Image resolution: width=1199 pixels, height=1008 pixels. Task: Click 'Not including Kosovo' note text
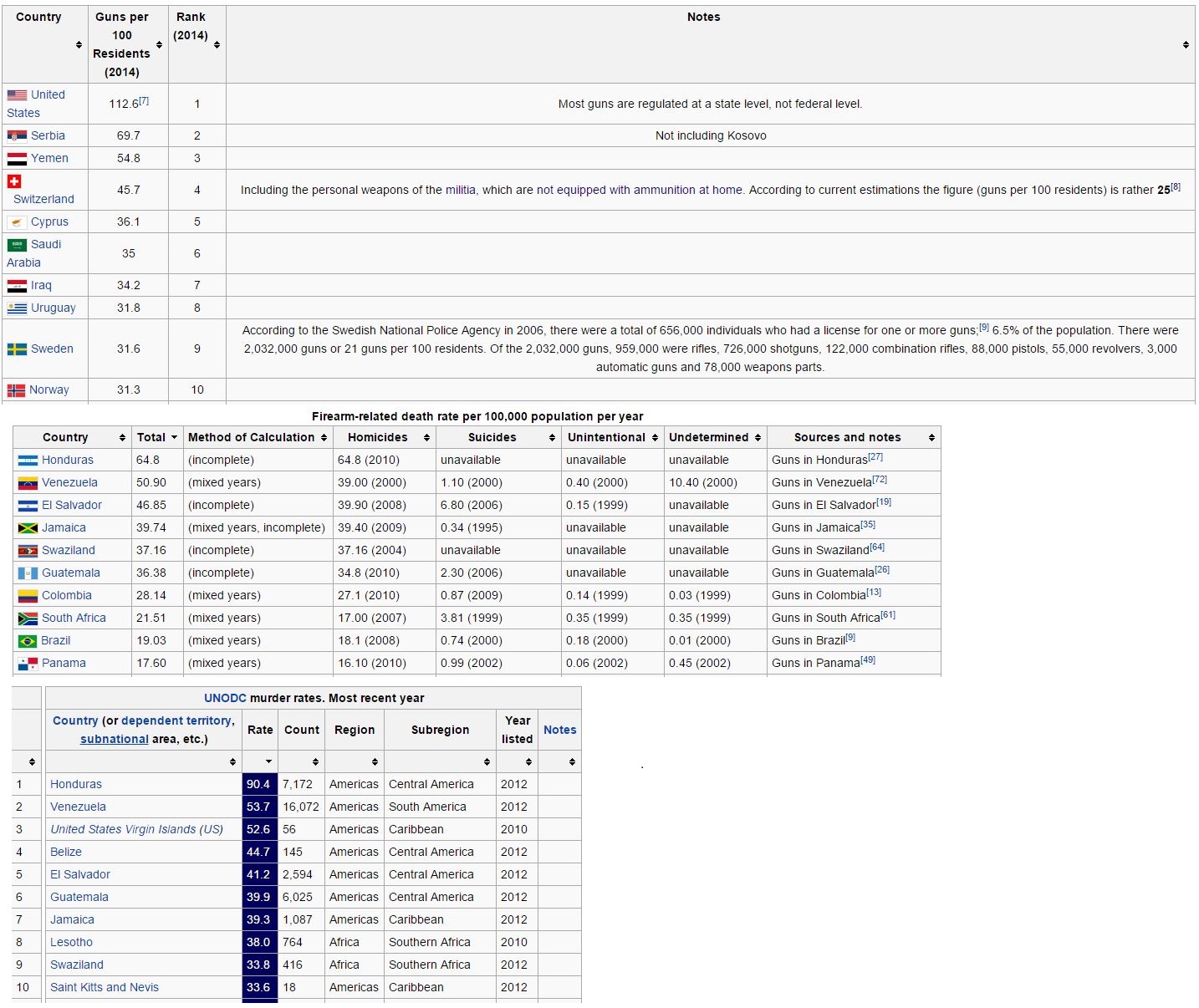tap(711, 135)
